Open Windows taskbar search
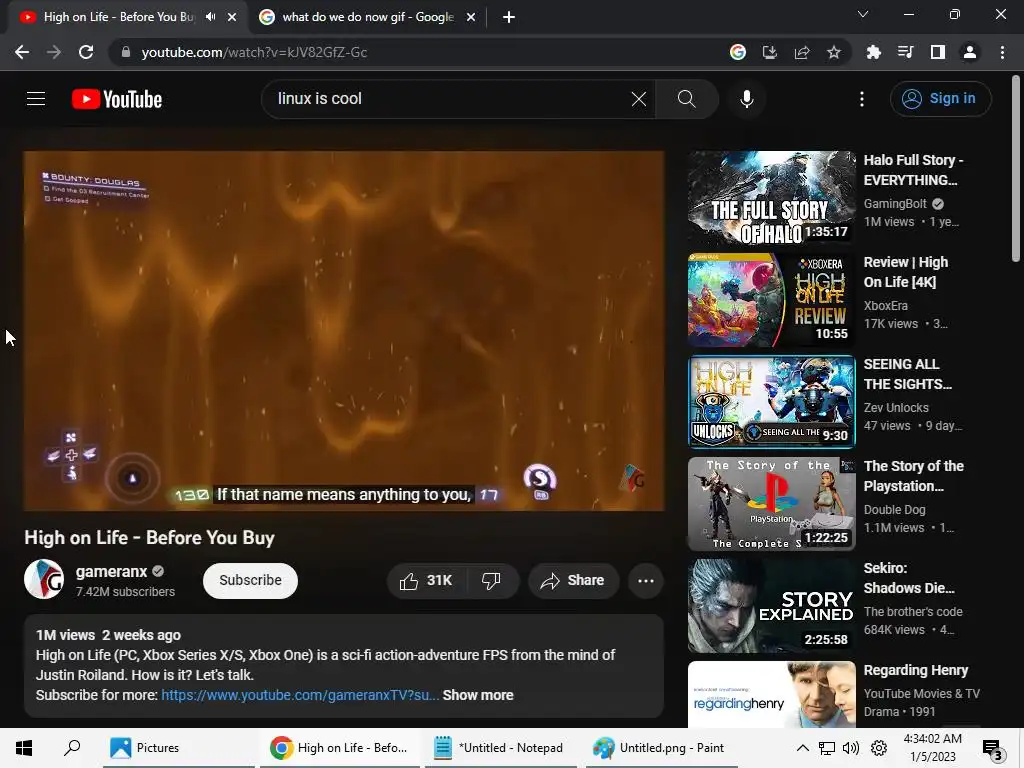 (x=72, y=748)
